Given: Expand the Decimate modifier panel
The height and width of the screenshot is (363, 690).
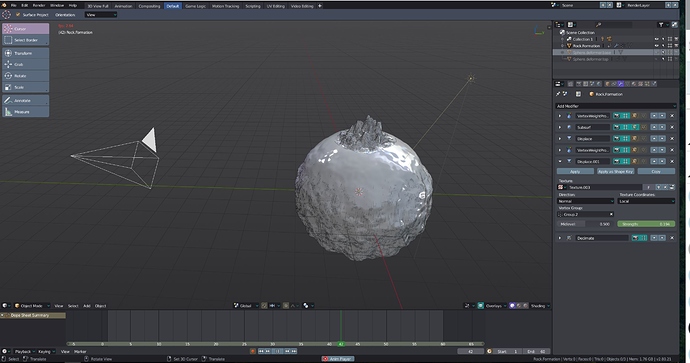Looking at the screenshot, I should coord(560,238).
